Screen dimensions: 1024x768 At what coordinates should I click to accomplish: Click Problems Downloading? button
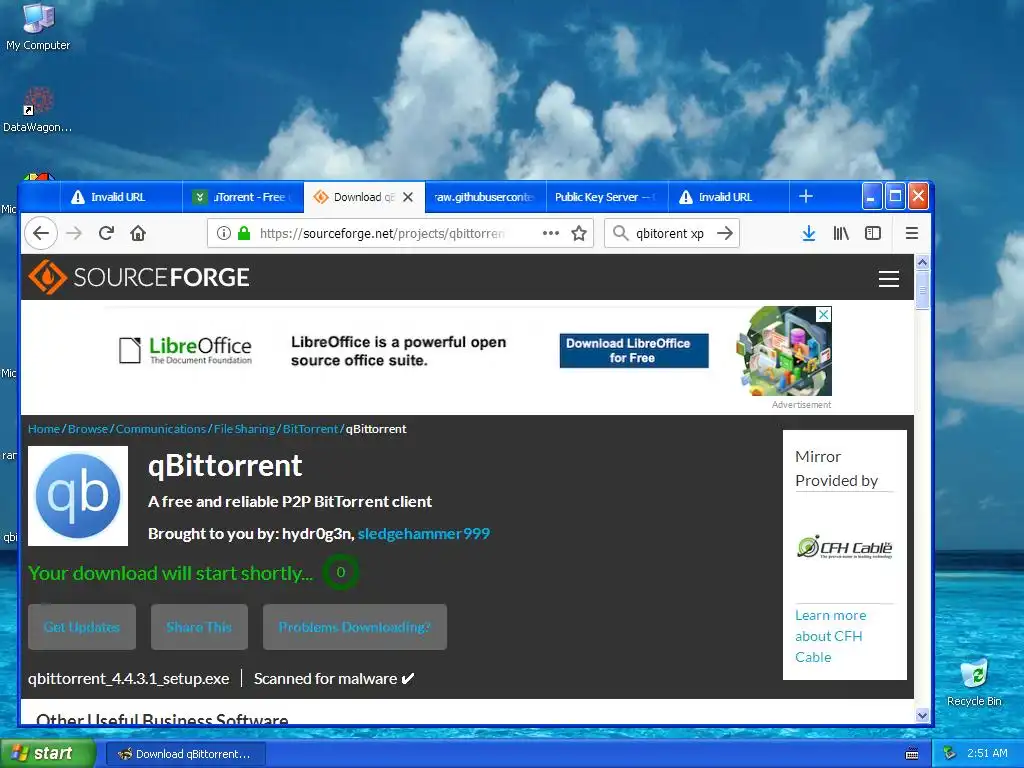pos(355,627)
